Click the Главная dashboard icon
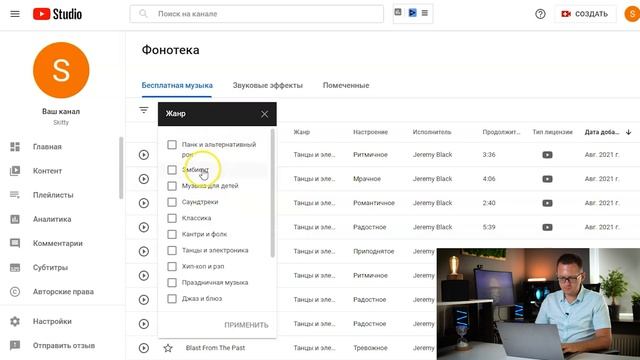 click(15, 147)
